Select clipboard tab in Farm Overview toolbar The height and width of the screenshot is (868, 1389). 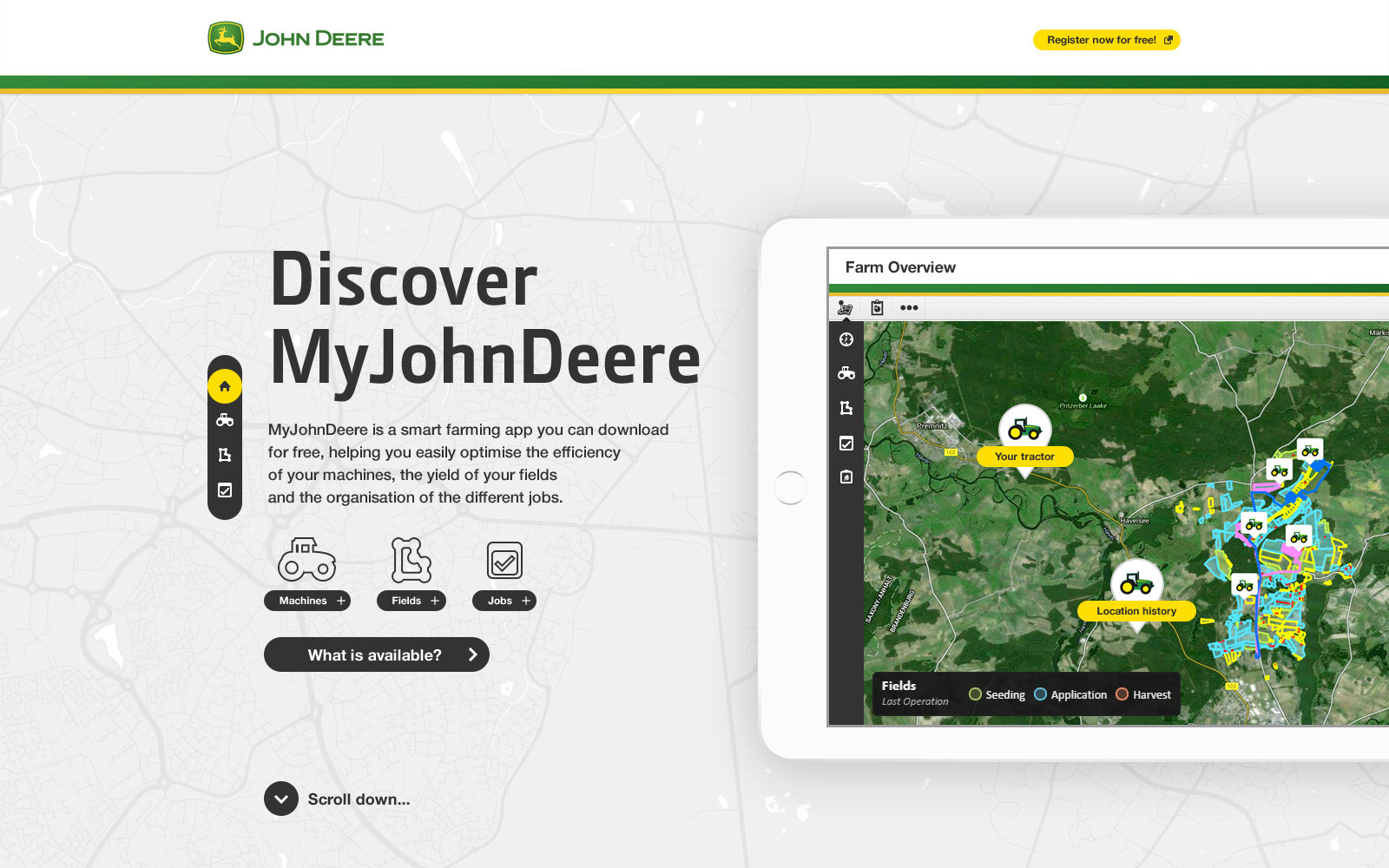[877, 308]
